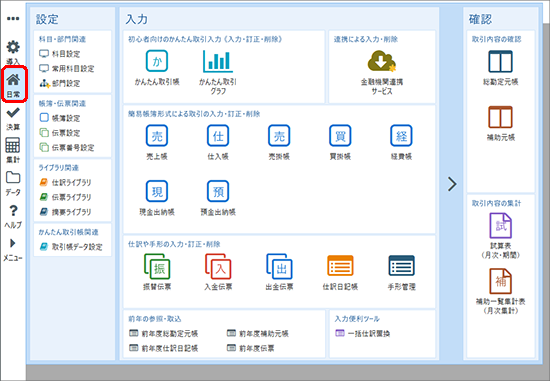Open 摘要ライブラリ
Image resolution: width=550 pixels, height=381 pixels.
pos(65,212)
